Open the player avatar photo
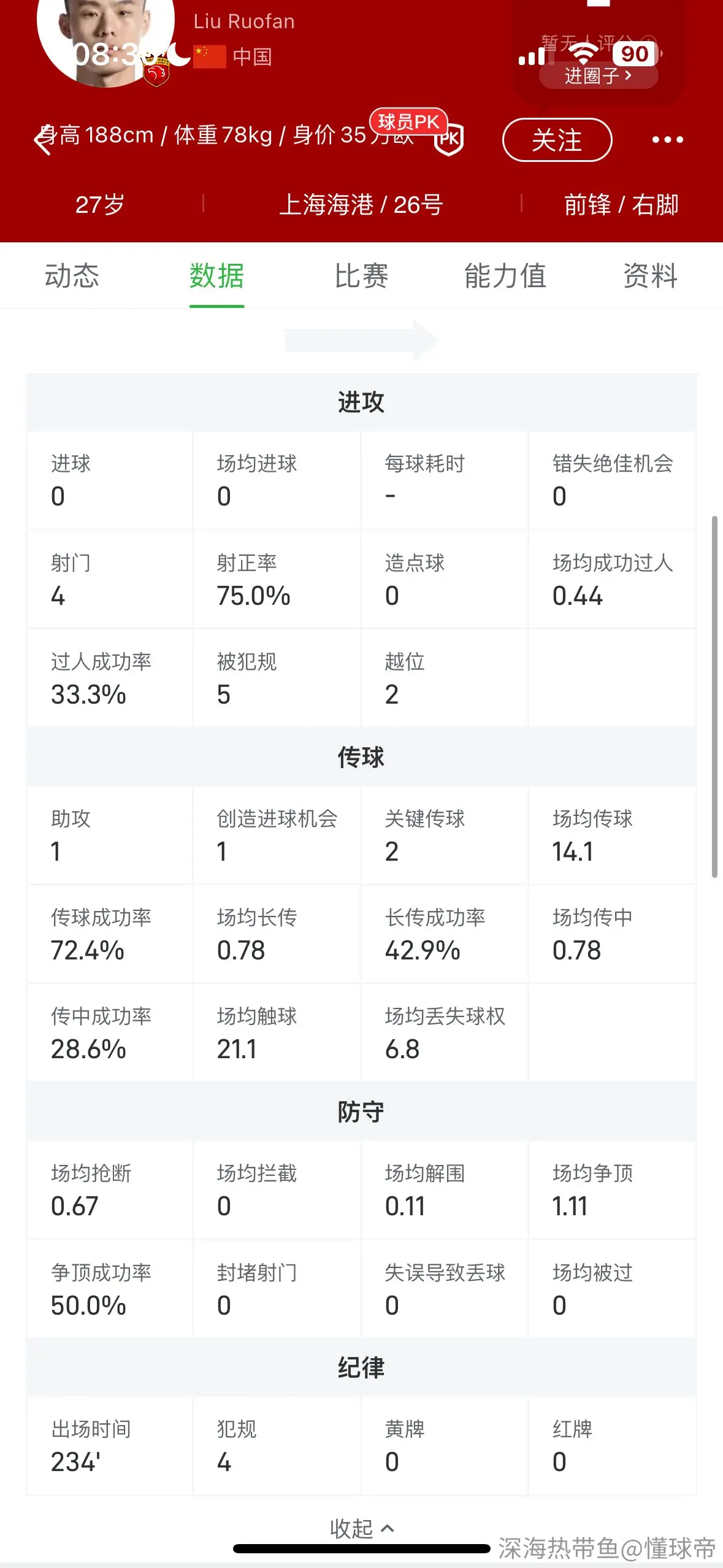The image size is (723, 1568). 105,34
